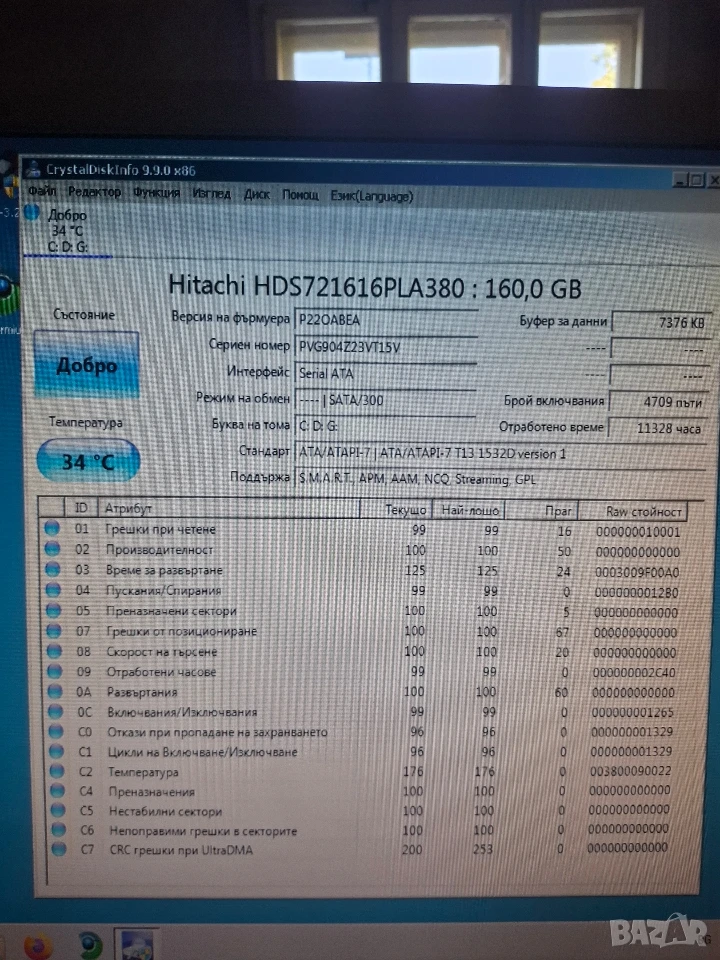This screenshot has height=960, width=720.
Task: Click threshold value 67 in row 07
Action: (x=562, y=632)
